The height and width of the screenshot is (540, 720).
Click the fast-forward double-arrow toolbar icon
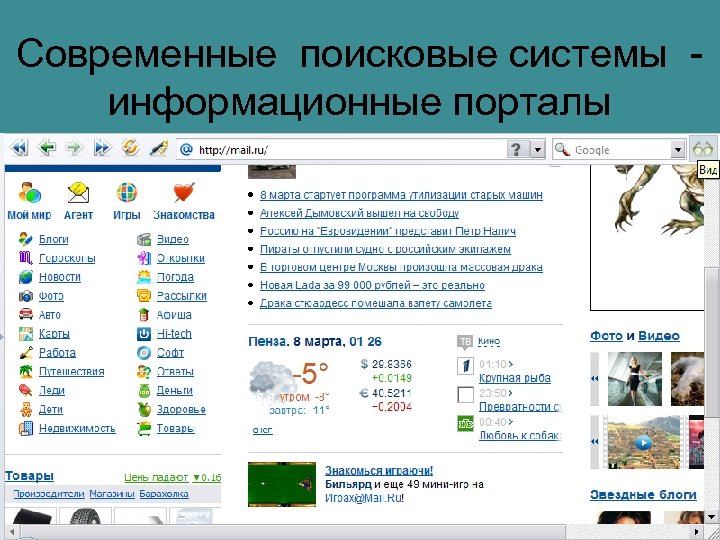[102, 148]
